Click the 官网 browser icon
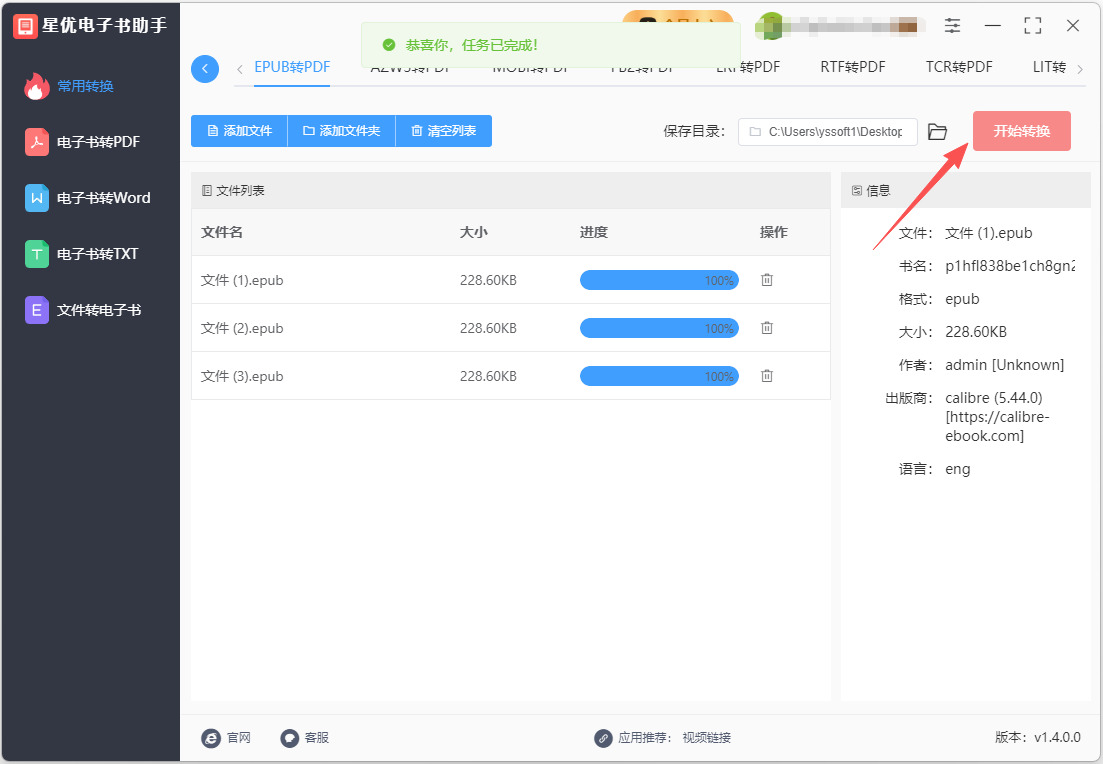The width and height of the screenshot is (1103, 764). click(x=211, y=738)
